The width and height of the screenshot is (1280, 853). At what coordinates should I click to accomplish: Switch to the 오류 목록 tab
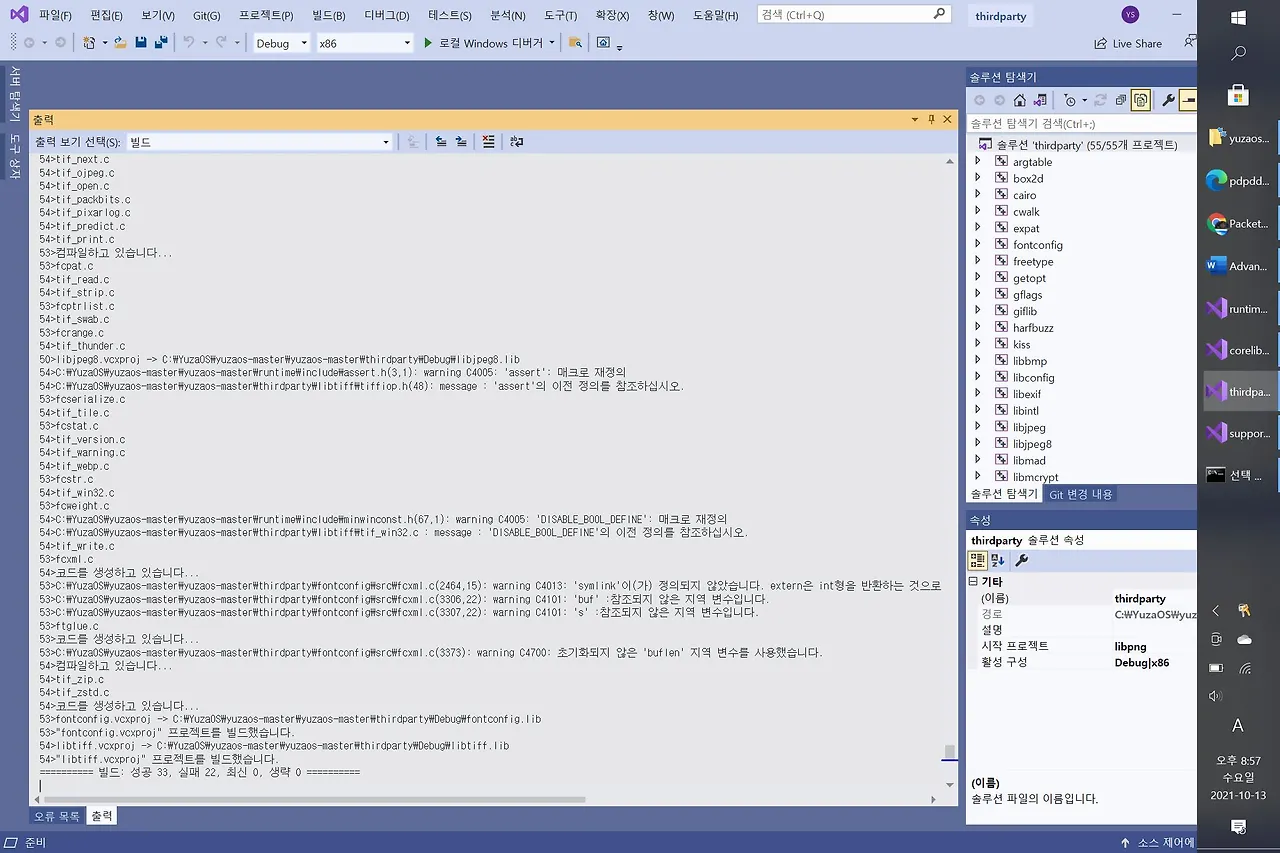pyautogui.click(x=57, y=816)
